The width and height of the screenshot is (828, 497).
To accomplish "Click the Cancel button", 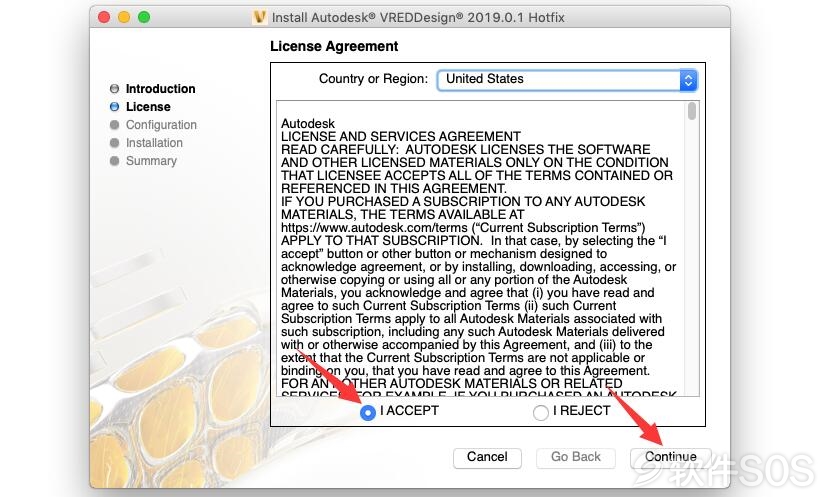I will pos(487,457).
